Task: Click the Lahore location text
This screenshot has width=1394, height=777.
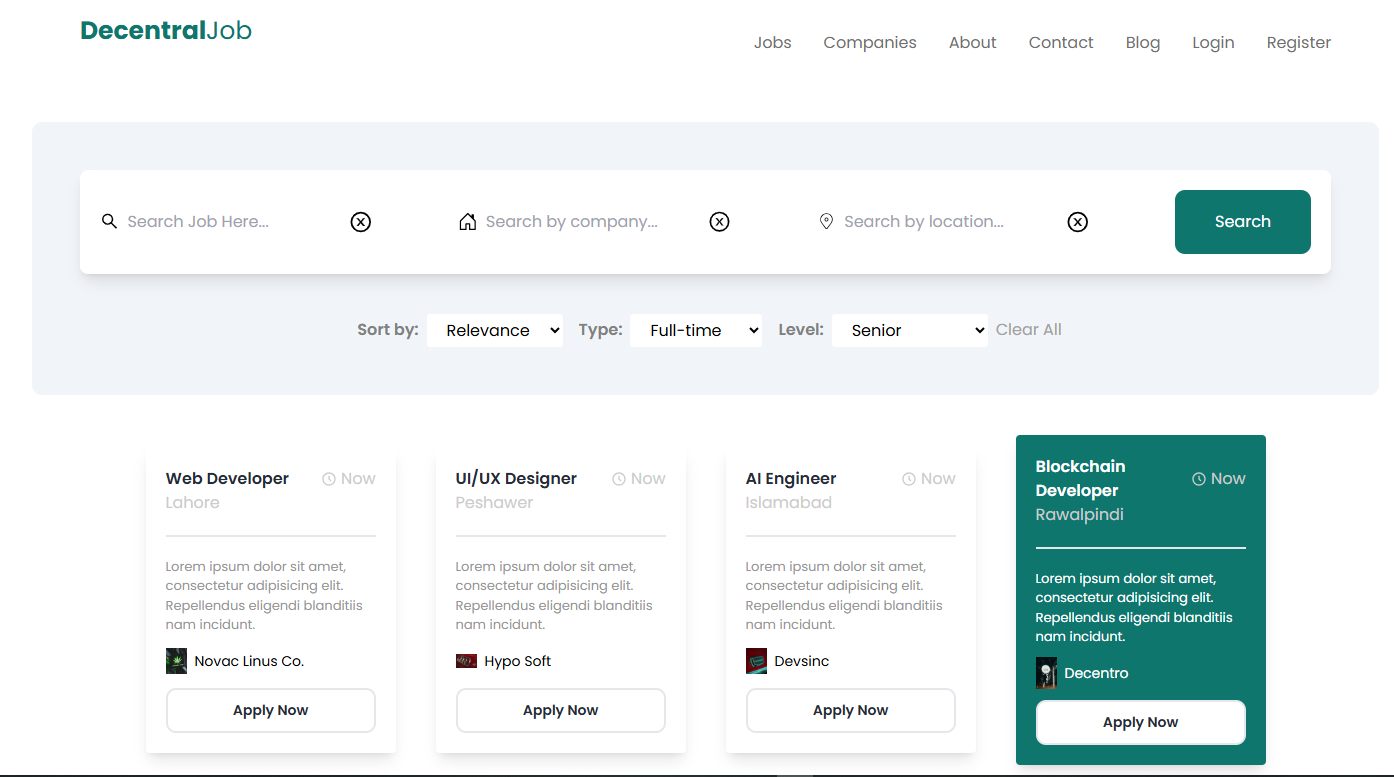Action: click(193, 503)
